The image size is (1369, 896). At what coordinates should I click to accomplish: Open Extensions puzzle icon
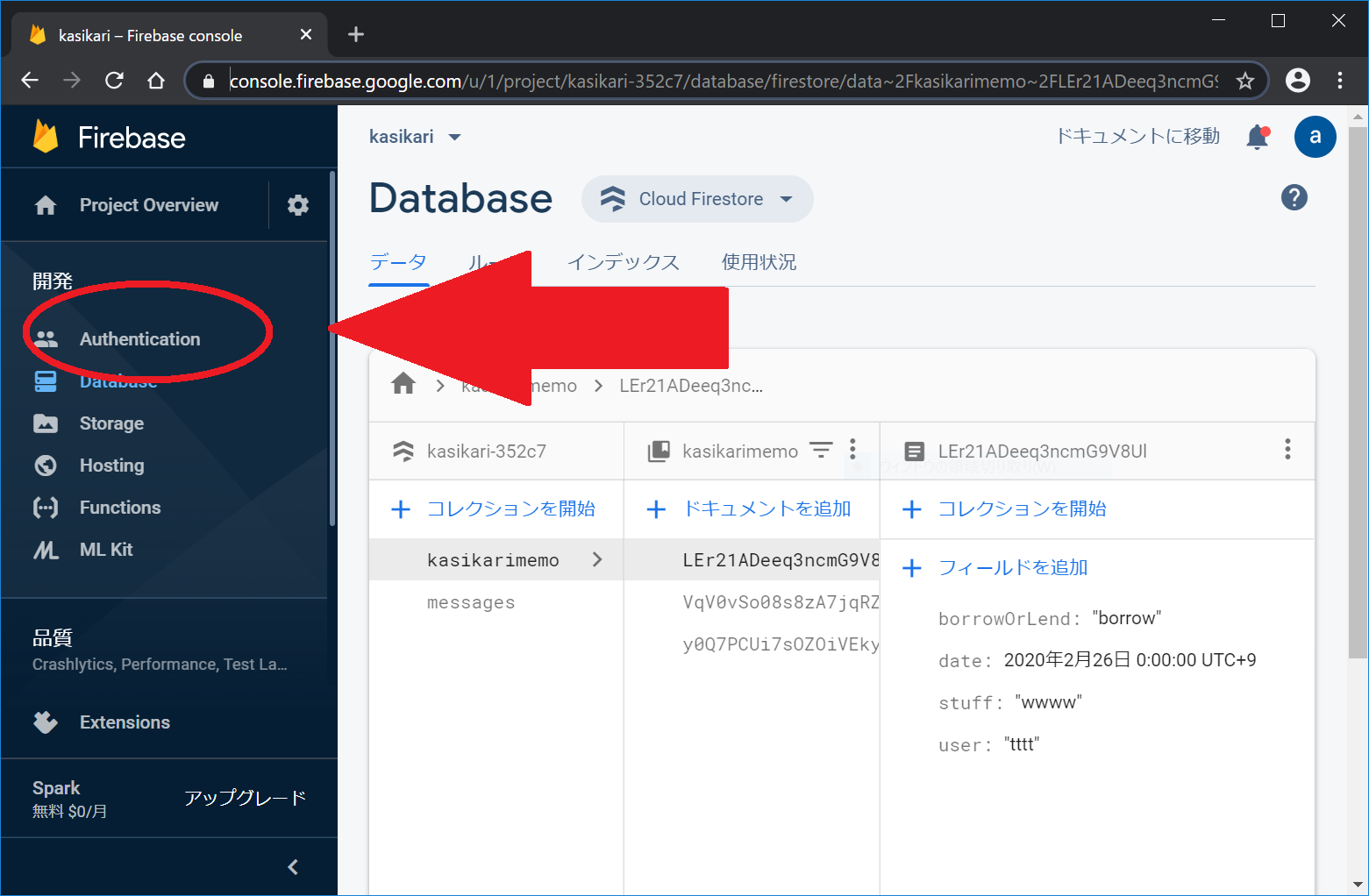46,722
